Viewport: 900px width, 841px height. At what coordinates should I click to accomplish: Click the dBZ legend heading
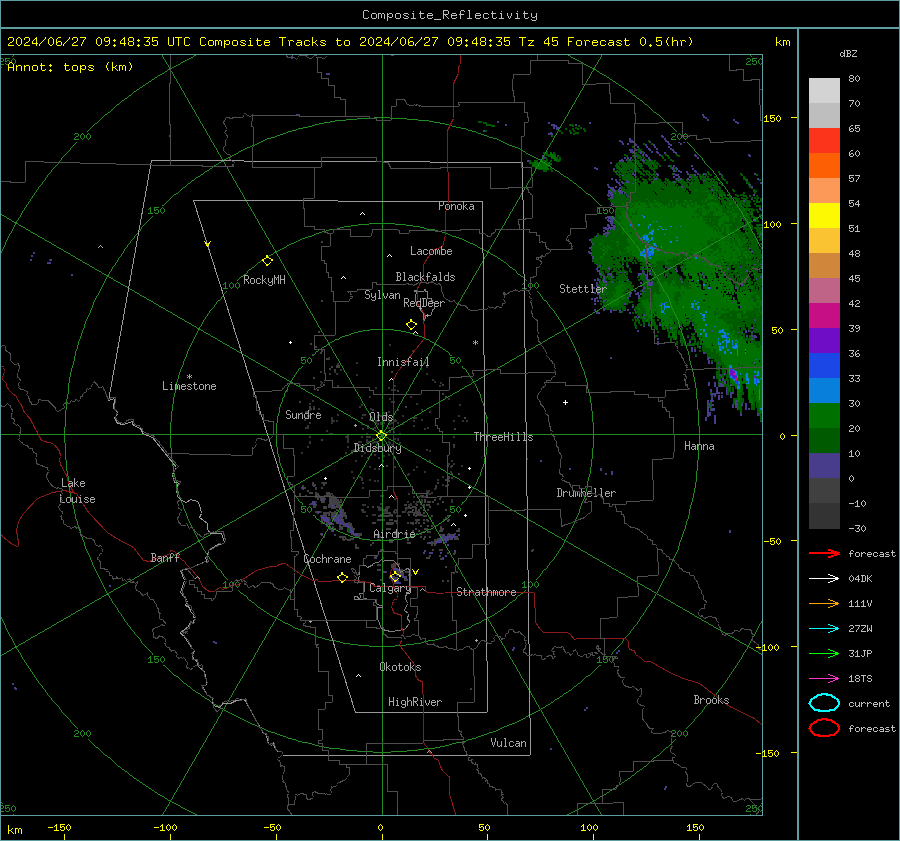pyautogui.click(x=848, y=54)
